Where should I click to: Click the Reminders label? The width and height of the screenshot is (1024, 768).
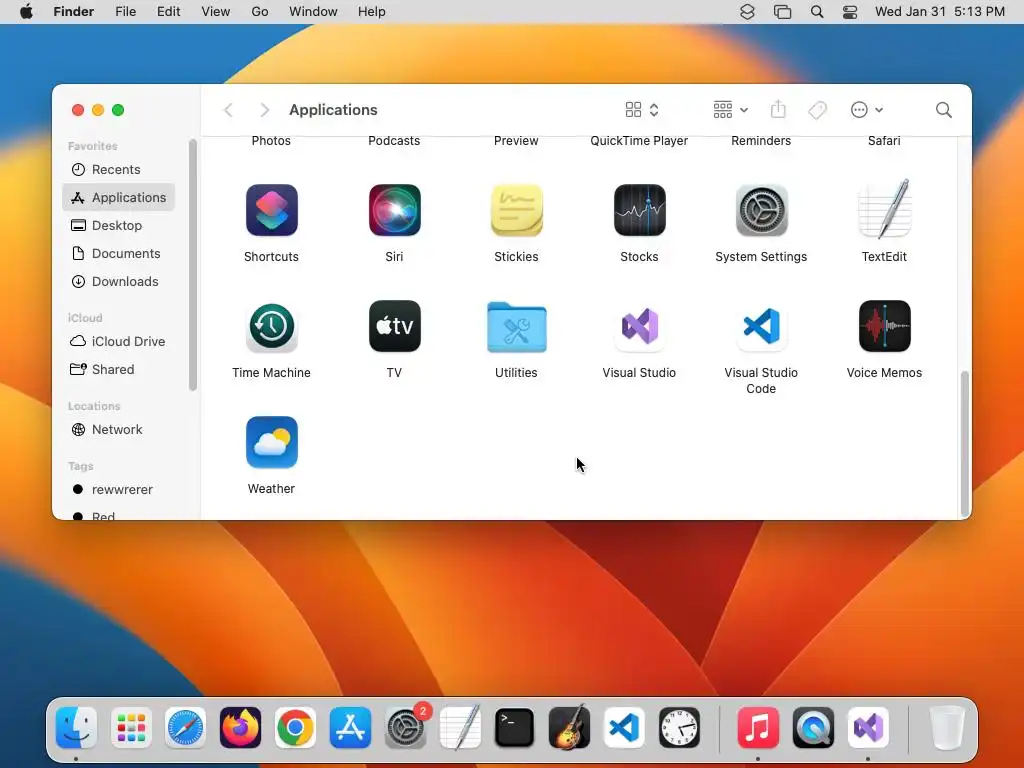coord(761,140)
